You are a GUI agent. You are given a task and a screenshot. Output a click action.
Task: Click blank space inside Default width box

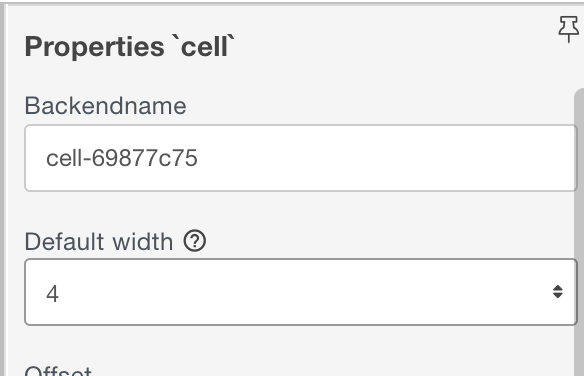298,292
